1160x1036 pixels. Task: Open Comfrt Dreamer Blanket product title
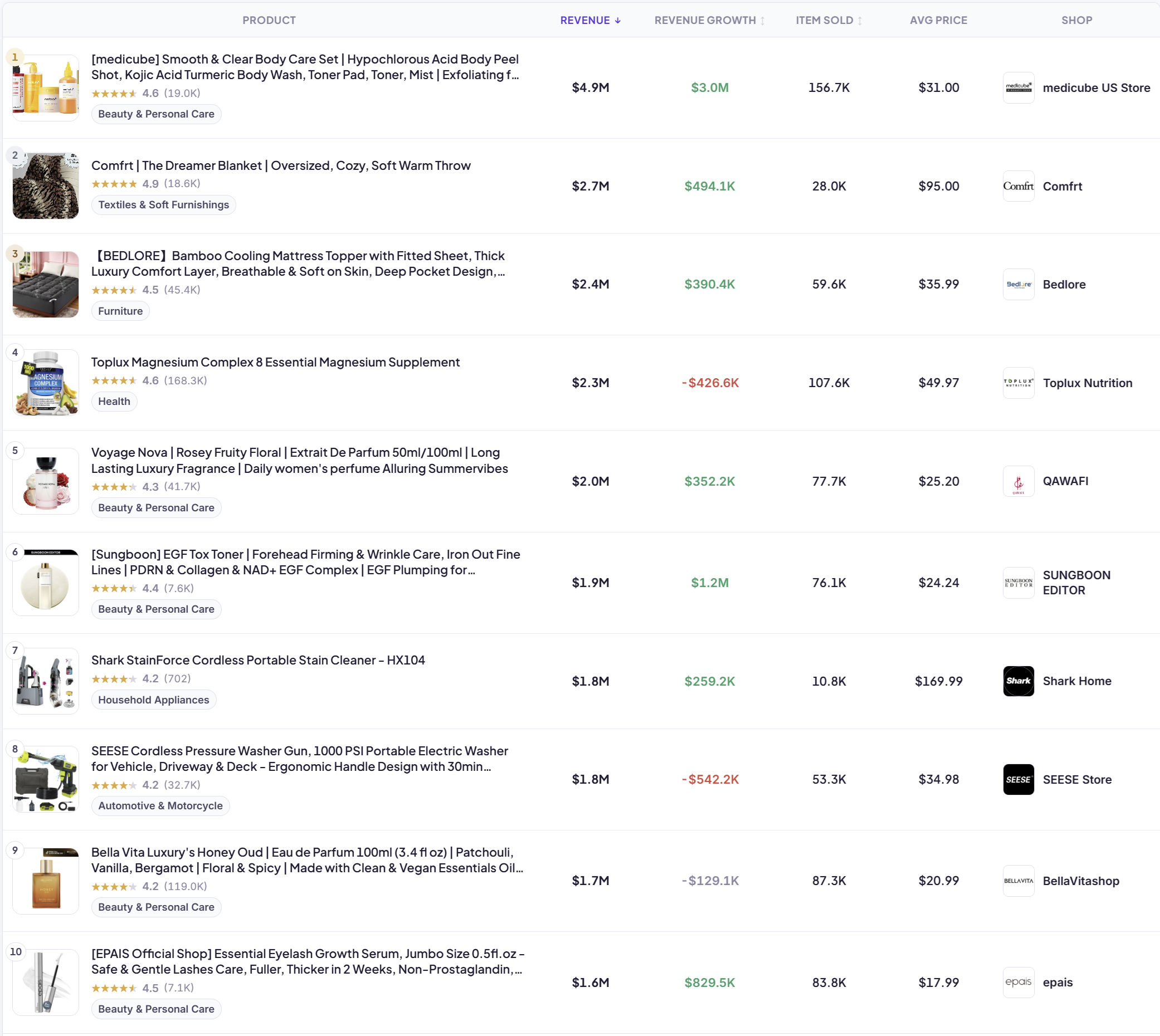pyautogui.click(x=281, y=165)
